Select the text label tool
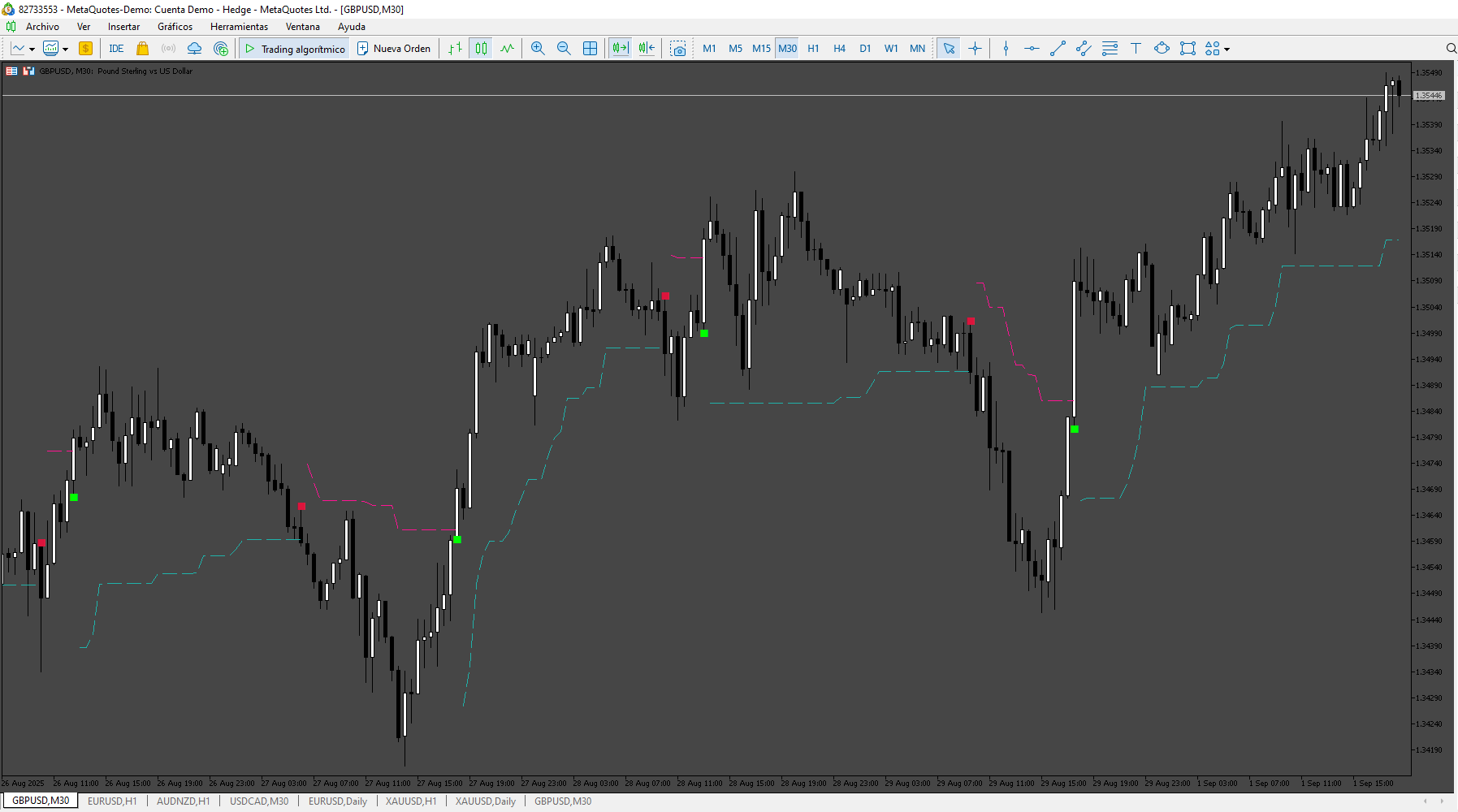 click(x=1136, y=49)
